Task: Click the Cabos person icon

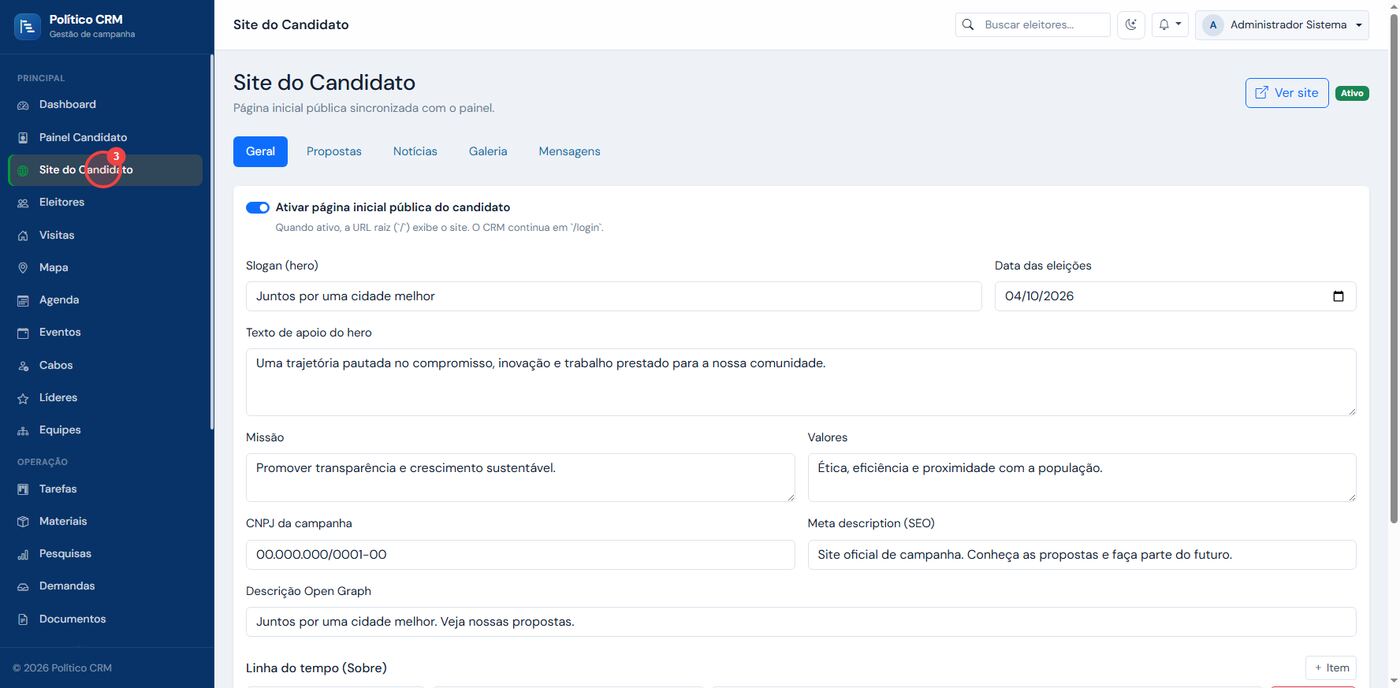Action: coord(23,366)
